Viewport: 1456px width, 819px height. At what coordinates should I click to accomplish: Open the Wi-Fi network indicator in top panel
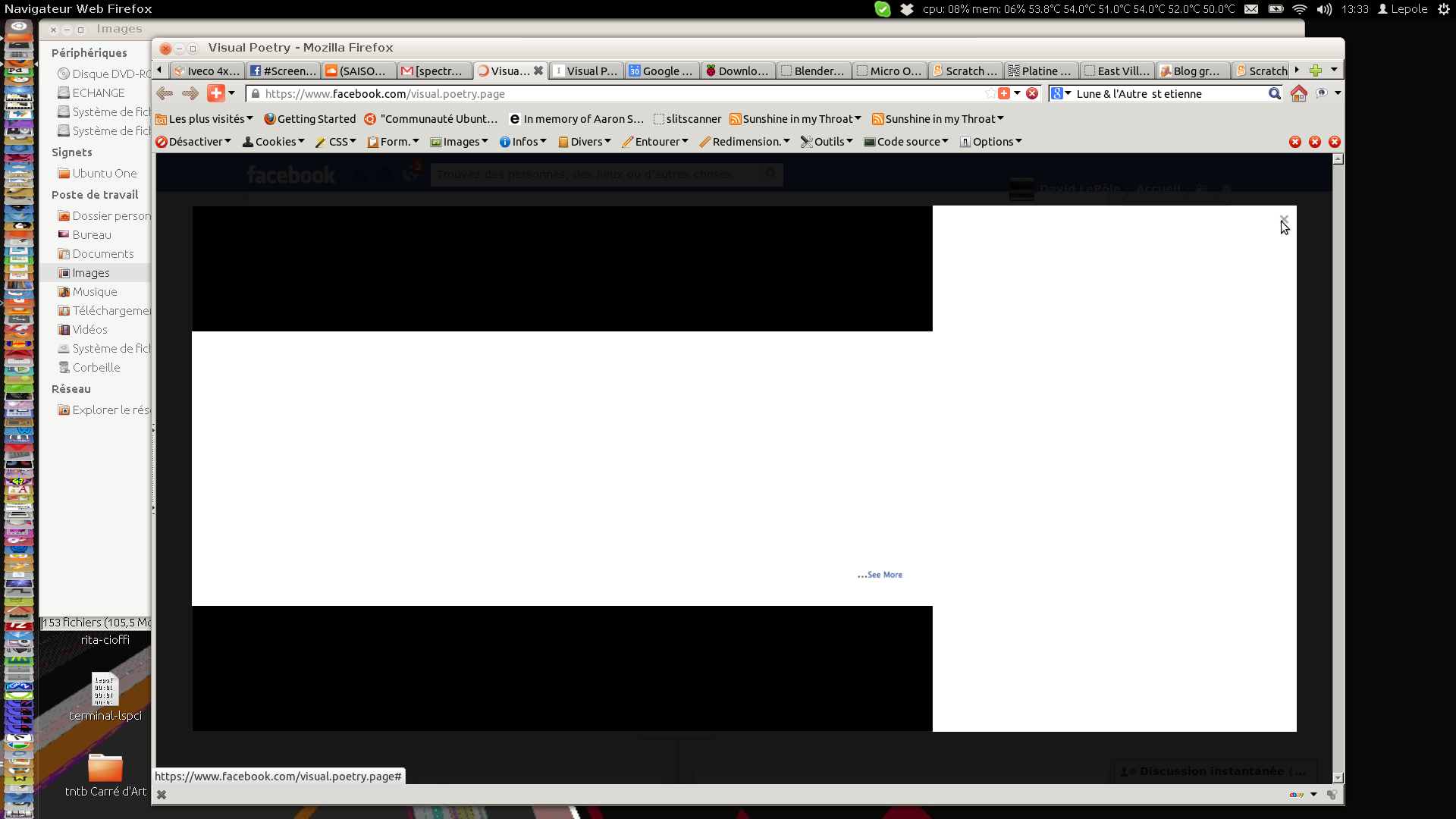pos(1299,9)
